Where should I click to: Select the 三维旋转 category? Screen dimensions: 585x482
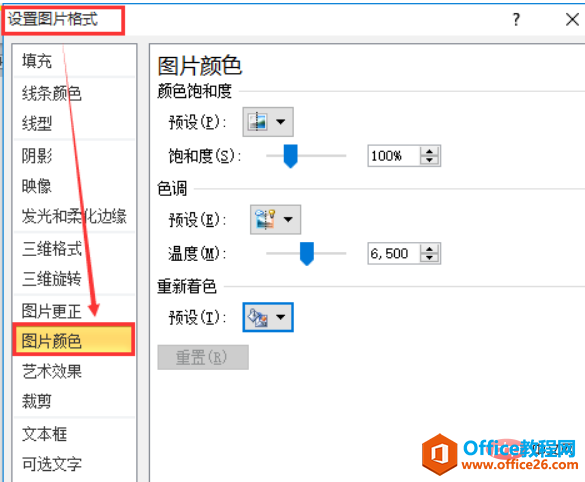point(74,279)
